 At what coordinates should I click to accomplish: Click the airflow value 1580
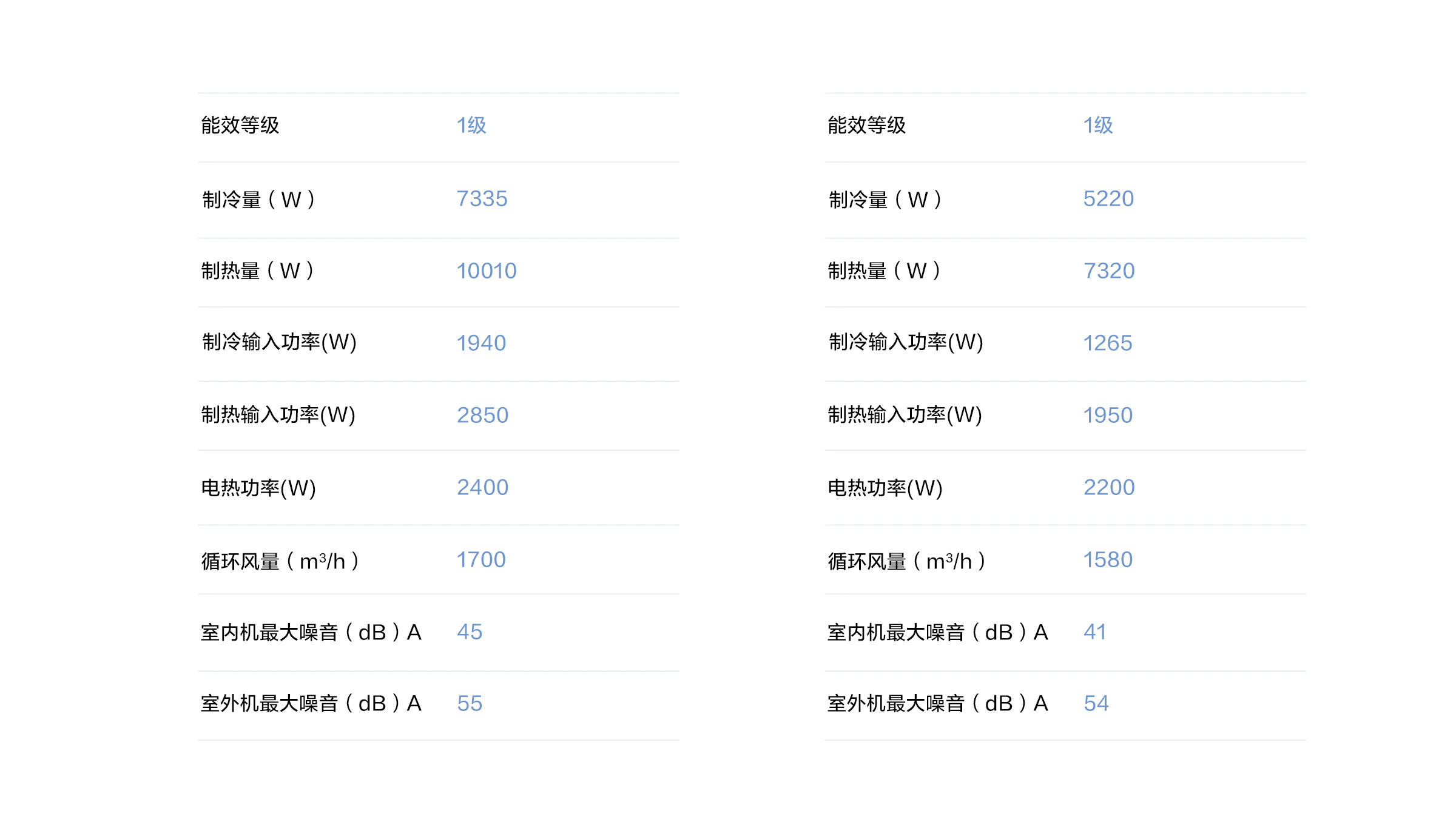tap(1108, 559)
